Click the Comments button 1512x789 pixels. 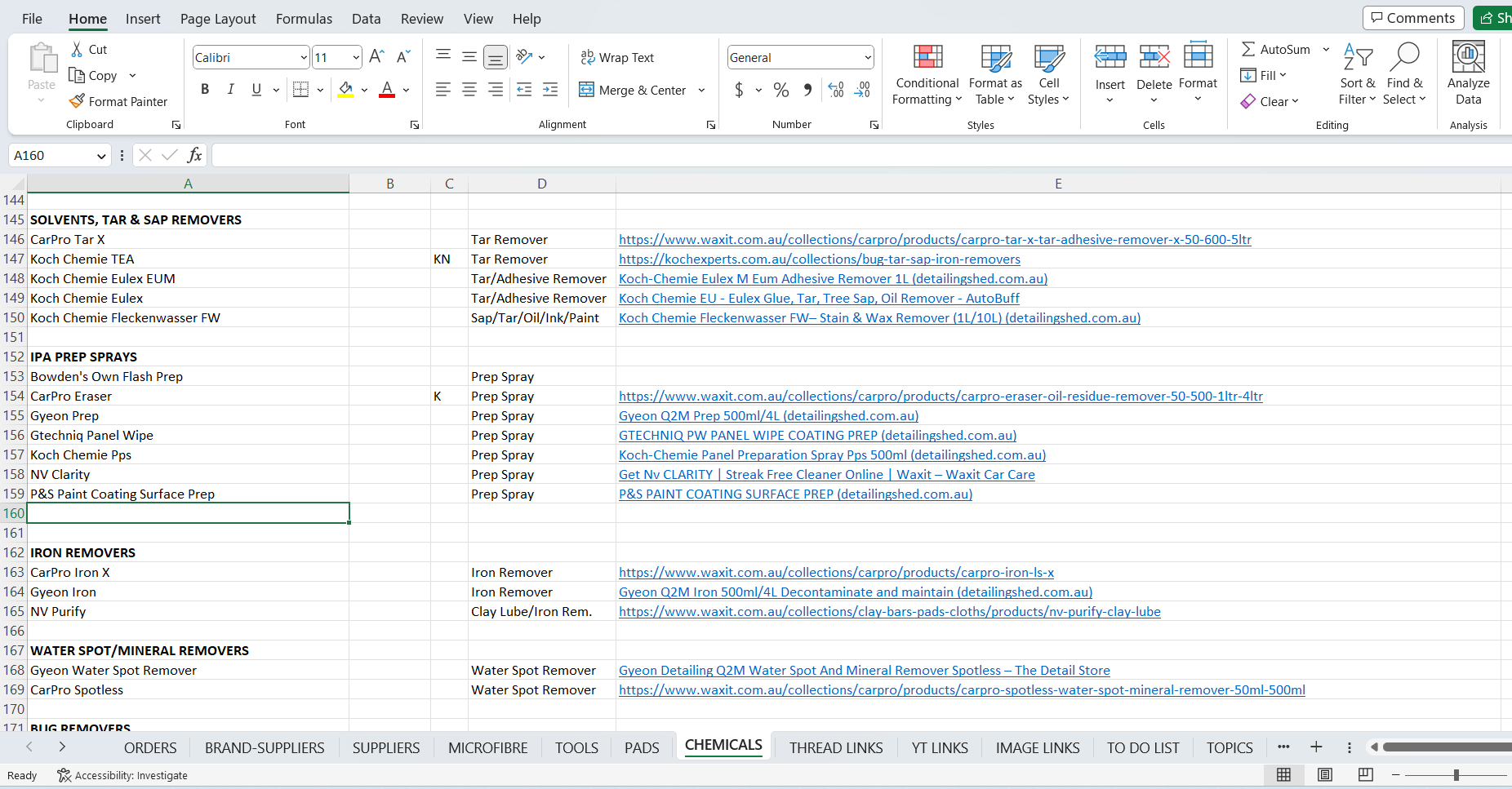[x=1413, y=18]
